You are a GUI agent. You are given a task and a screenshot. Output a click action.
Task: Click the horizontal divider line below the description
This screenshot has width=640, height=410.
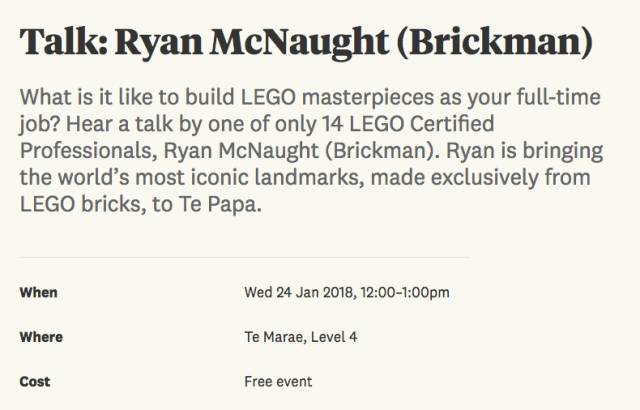[244, 258]
